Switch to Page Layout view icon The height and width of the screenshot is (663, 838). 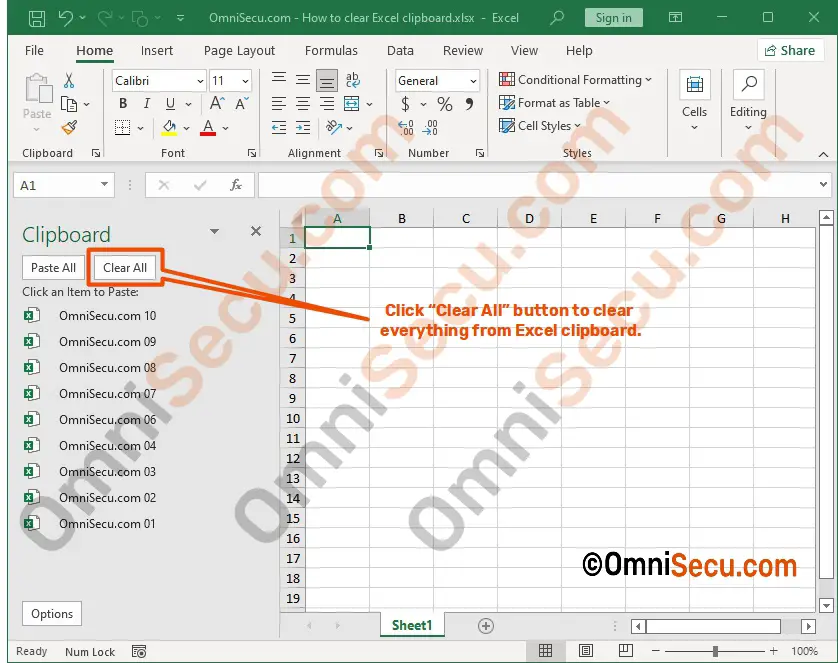pyautogui.click(x=586, y=651)
